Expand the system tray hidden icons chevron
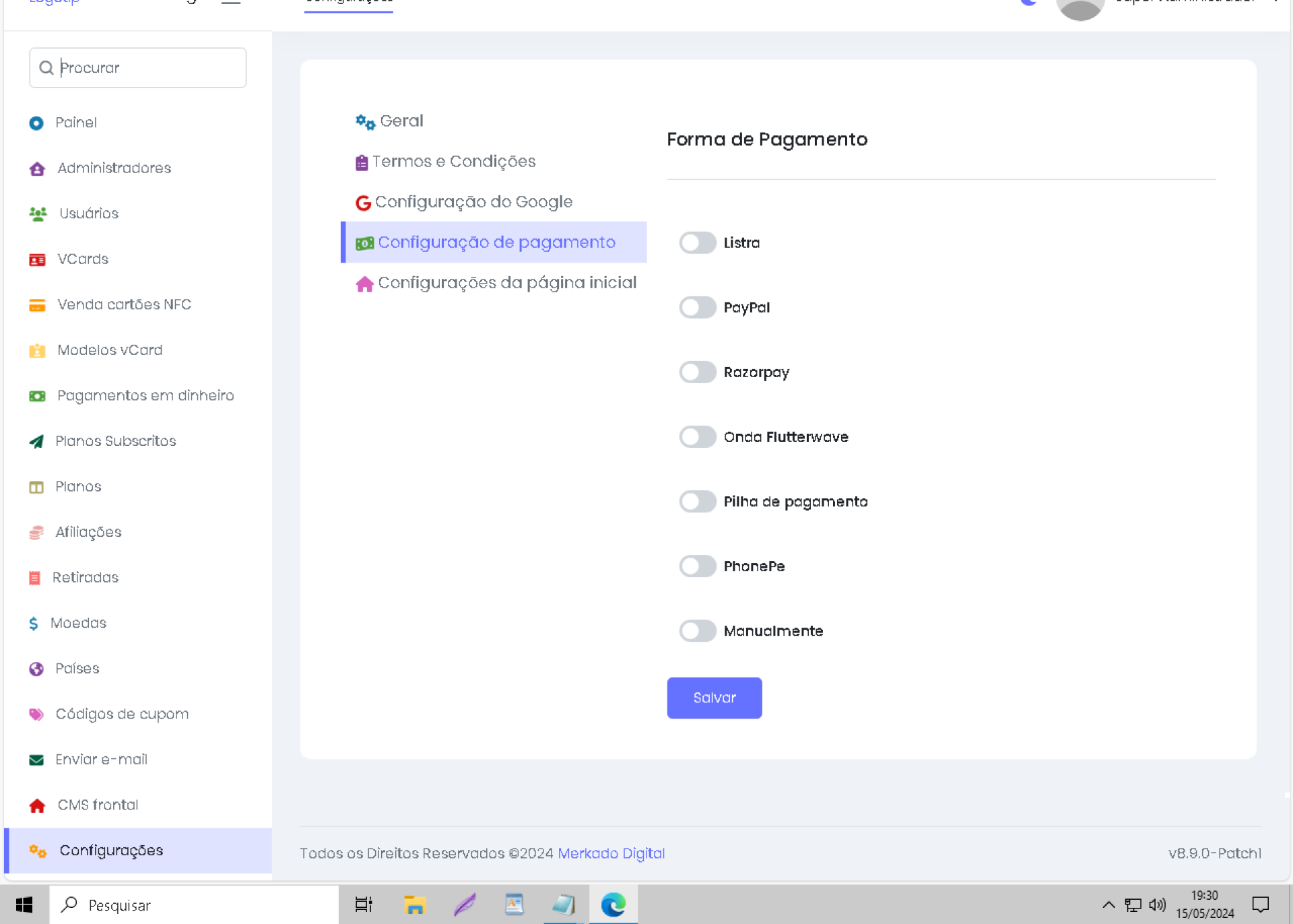 [x=1108, y=904]
